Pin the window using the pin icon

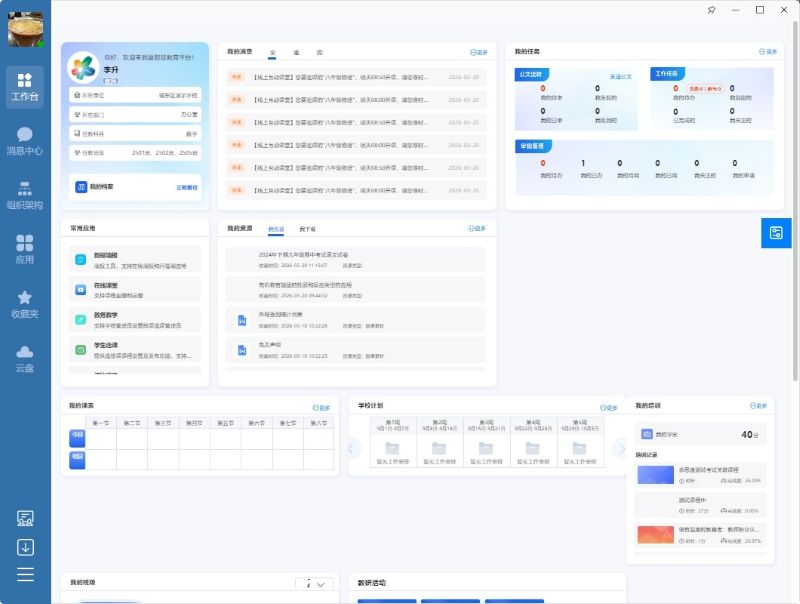(711, 10)
